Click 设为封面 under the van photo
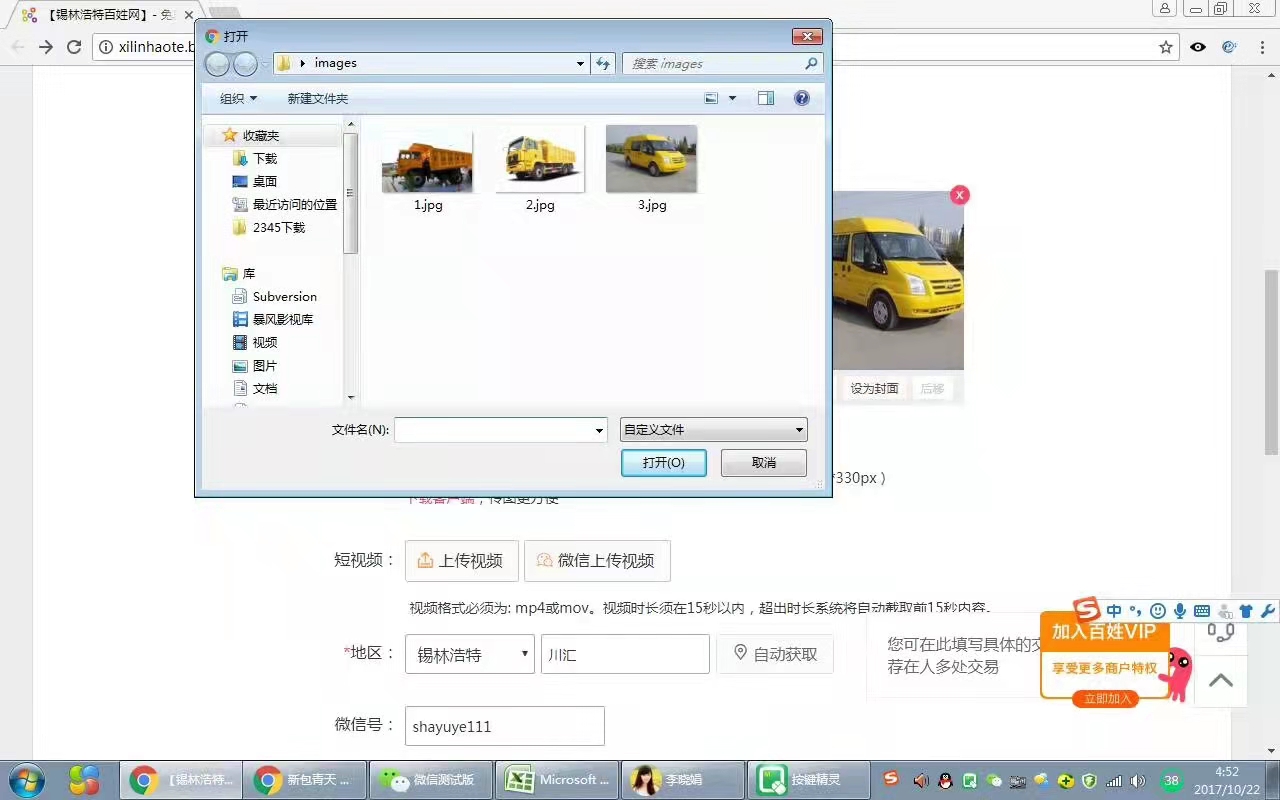 (x=874, y=388)
